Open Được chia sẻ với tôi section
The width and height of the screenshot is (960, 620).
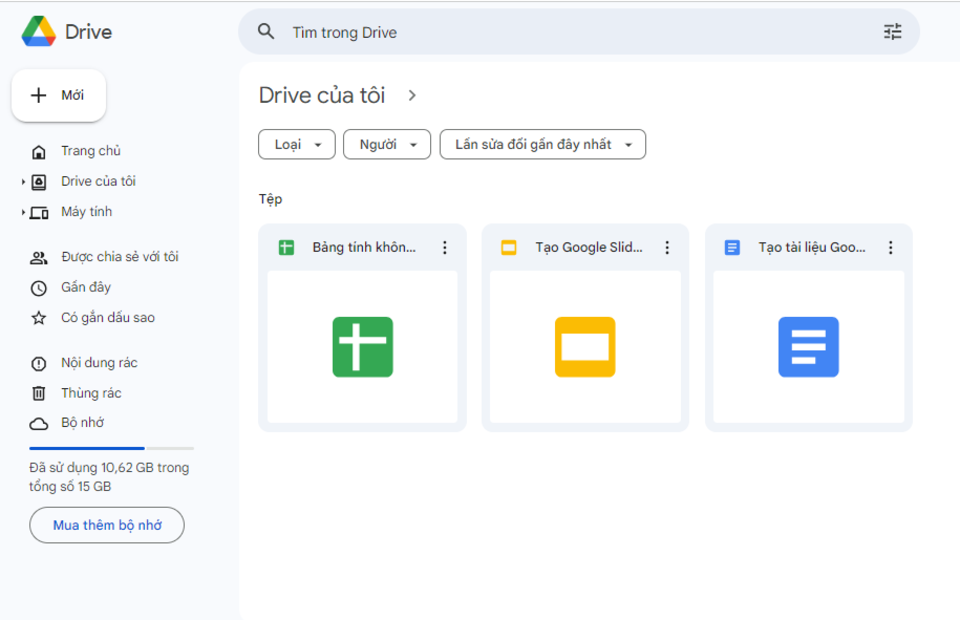pyautogui.click(x=119, y=257)
